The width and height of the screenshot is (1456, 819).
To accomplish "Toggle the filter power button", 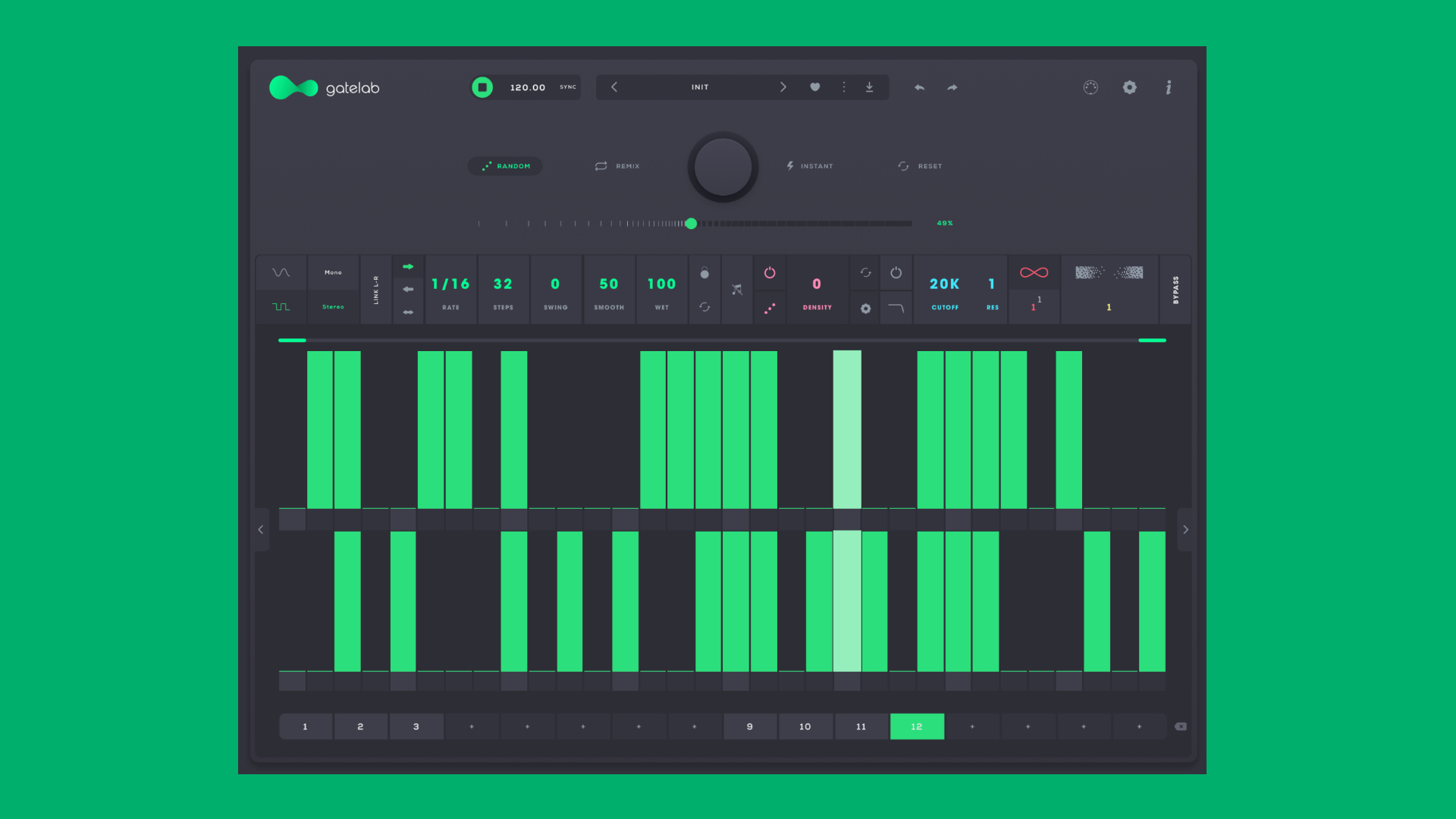I will 896,272.
